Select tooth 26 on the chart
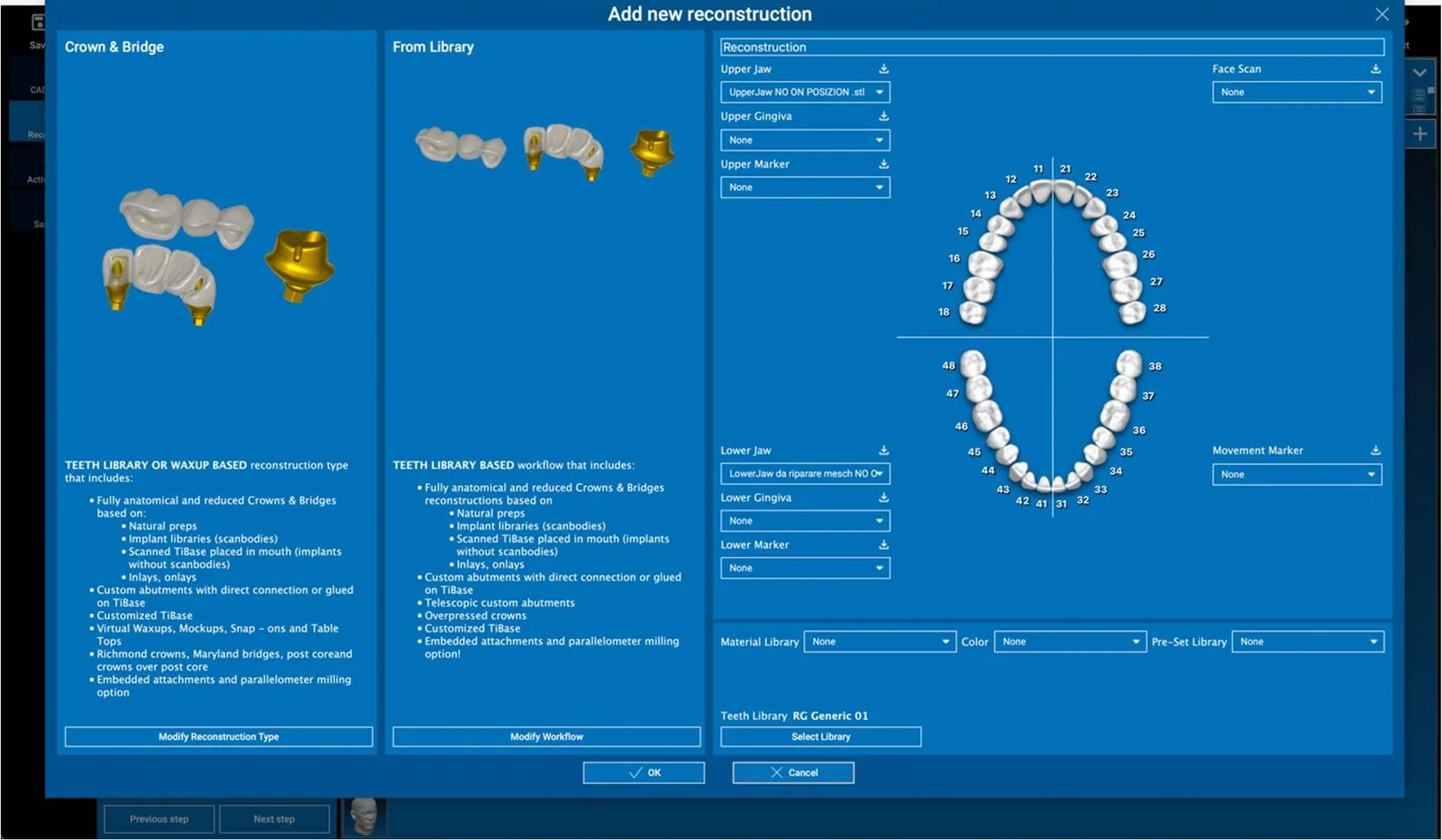1442x840 pixels. [x=1120, y=264]
